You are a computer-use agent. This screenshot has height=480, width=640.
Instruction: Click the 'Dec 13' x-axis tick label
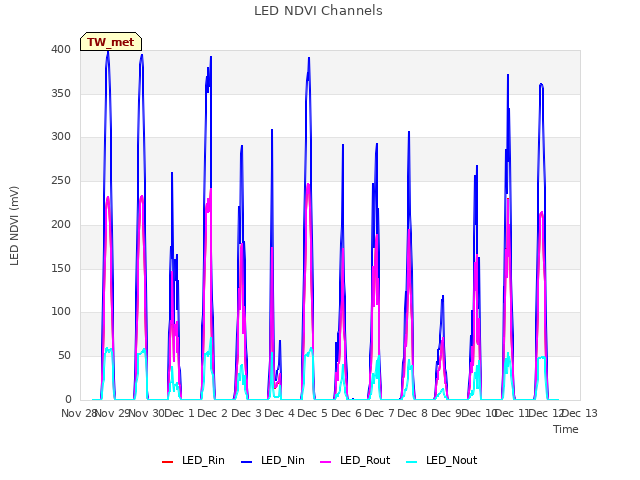(580, 413)
